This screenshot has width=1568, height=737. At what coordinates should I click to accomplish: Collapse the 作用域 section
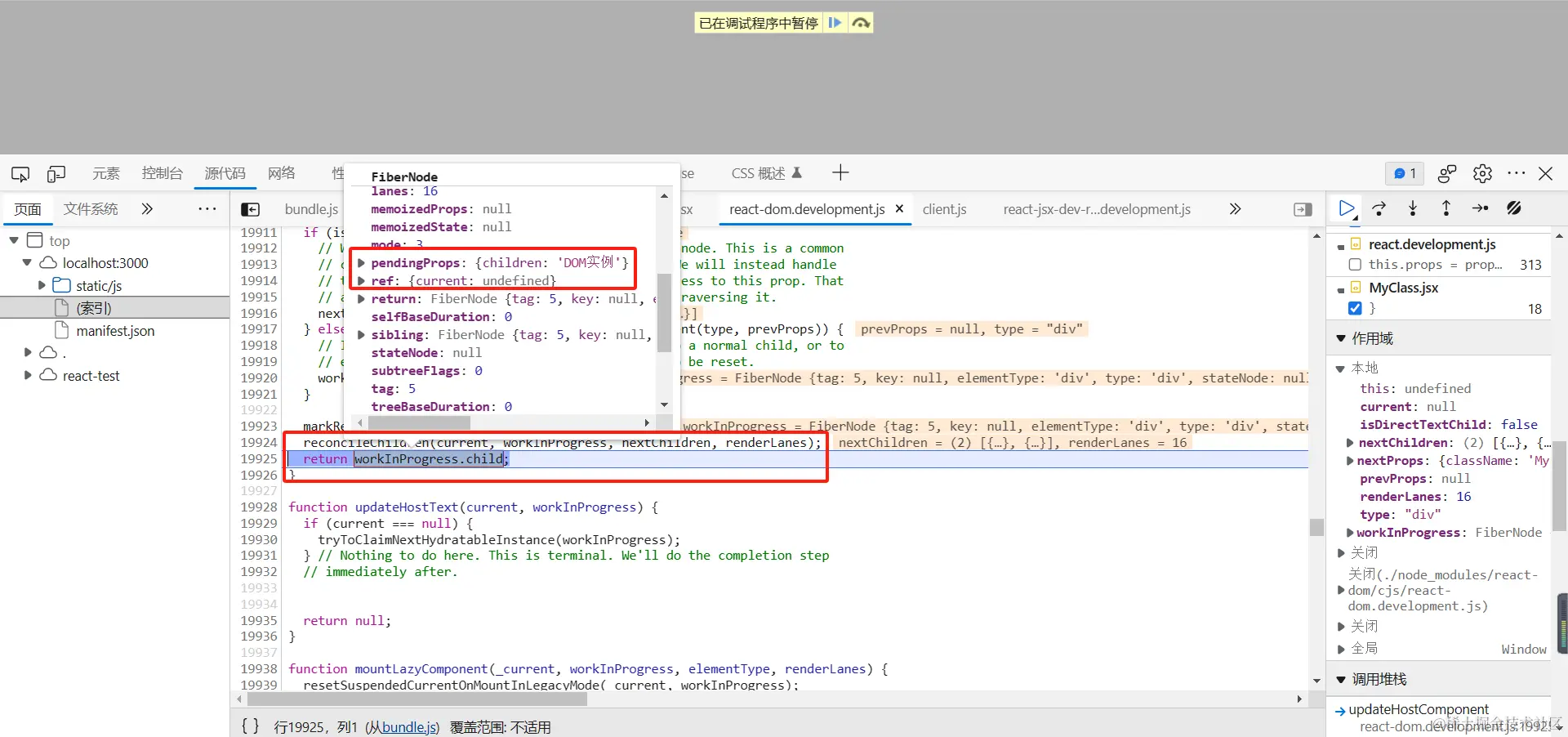click(x=1341, y=338)
